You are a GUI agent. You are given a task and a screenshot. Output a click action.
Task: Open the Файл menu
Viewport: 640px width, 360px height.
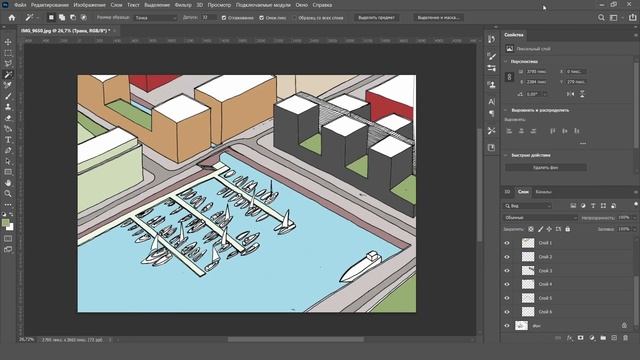[20, 5]
